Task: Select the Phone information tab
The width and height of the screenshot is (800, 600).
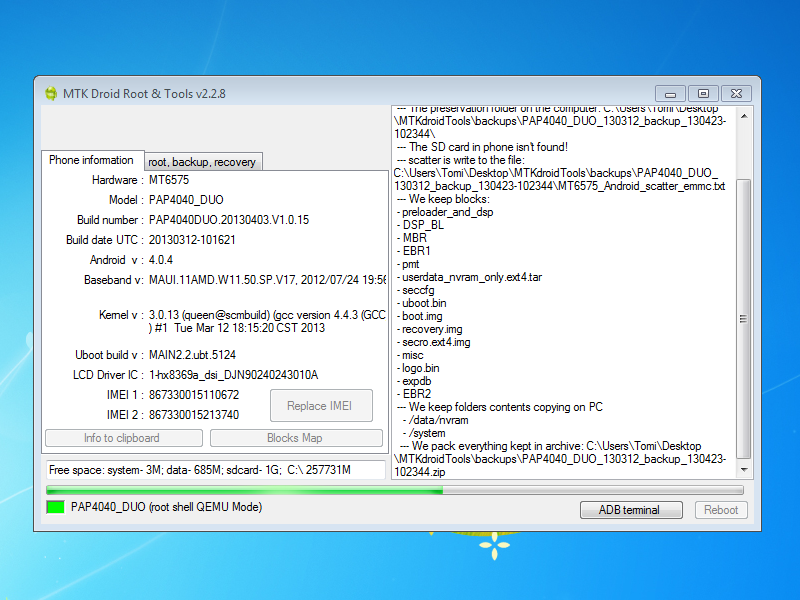Action: [x=91, y=160]
